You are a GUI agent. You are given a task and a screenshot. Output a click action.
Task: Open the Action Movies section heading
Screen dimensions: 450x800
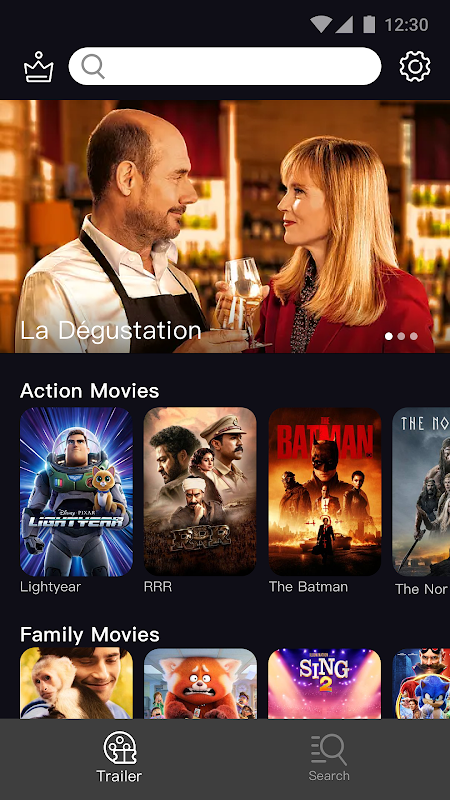pyautogui.click(x=89, y=391)
